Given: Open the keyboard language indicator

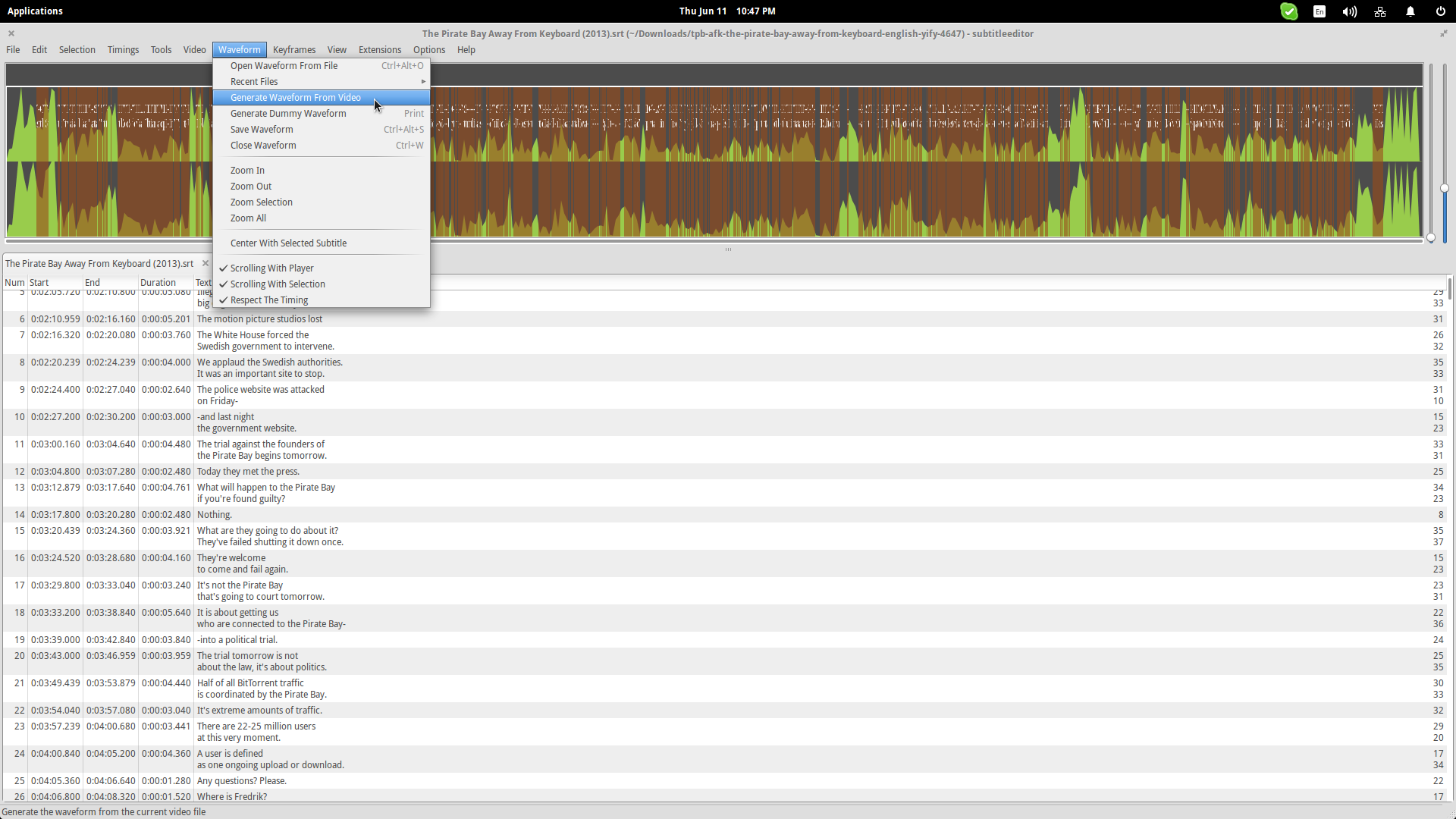Looking at the screenshot, I should tap(1319, 11).
